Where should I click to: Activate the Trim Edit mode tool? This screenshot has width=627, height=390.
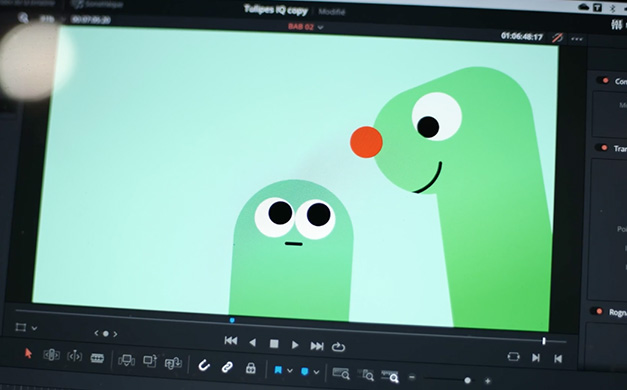pyautogui.click(x=52, y=354)
